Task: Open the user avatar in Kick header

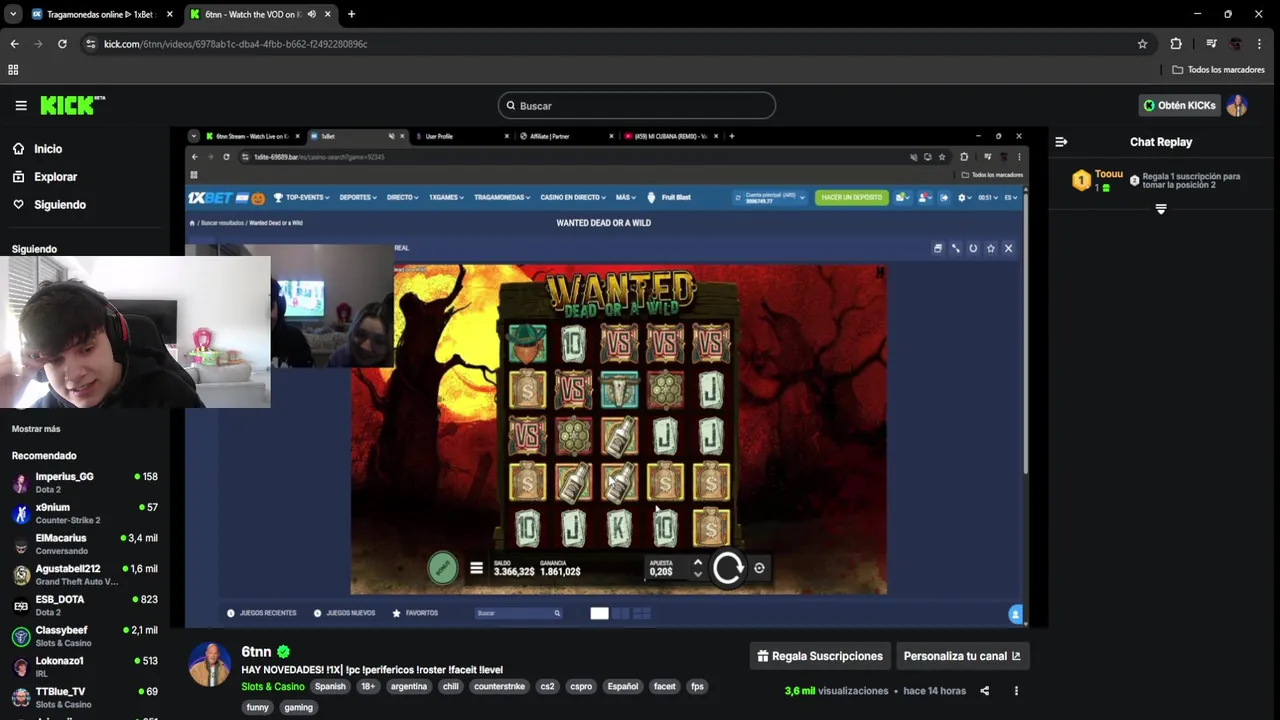Action: coord(1237,105)
